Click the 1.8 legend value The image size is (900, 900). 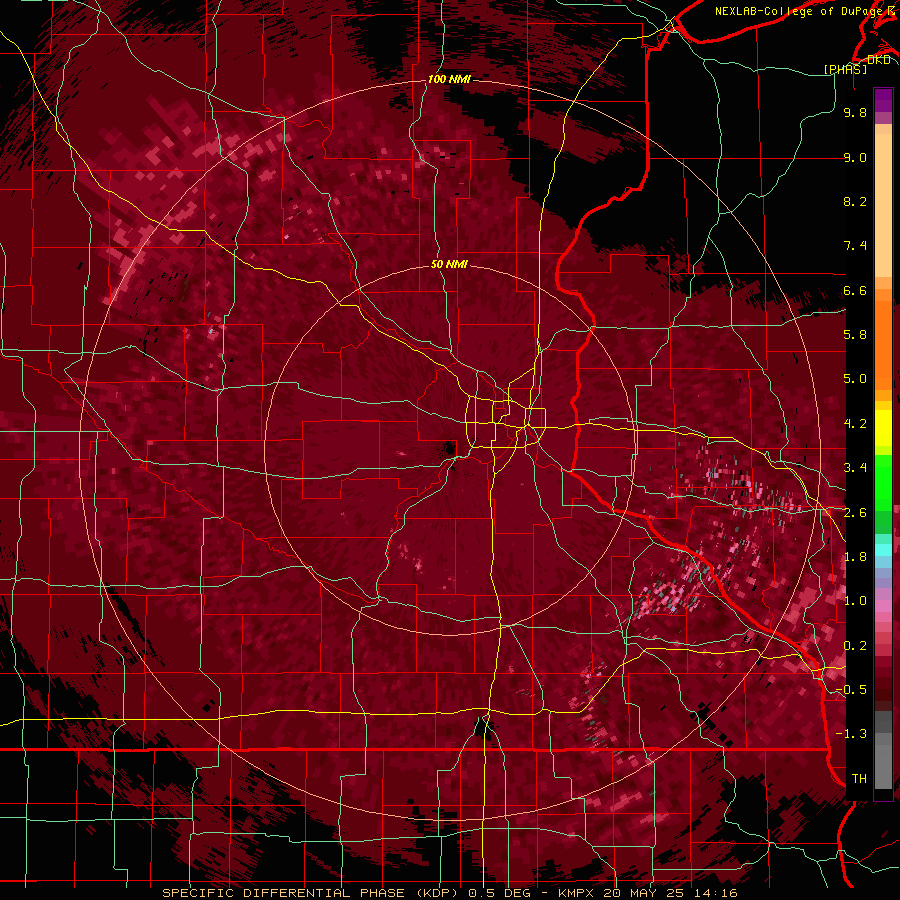(855, 557)
